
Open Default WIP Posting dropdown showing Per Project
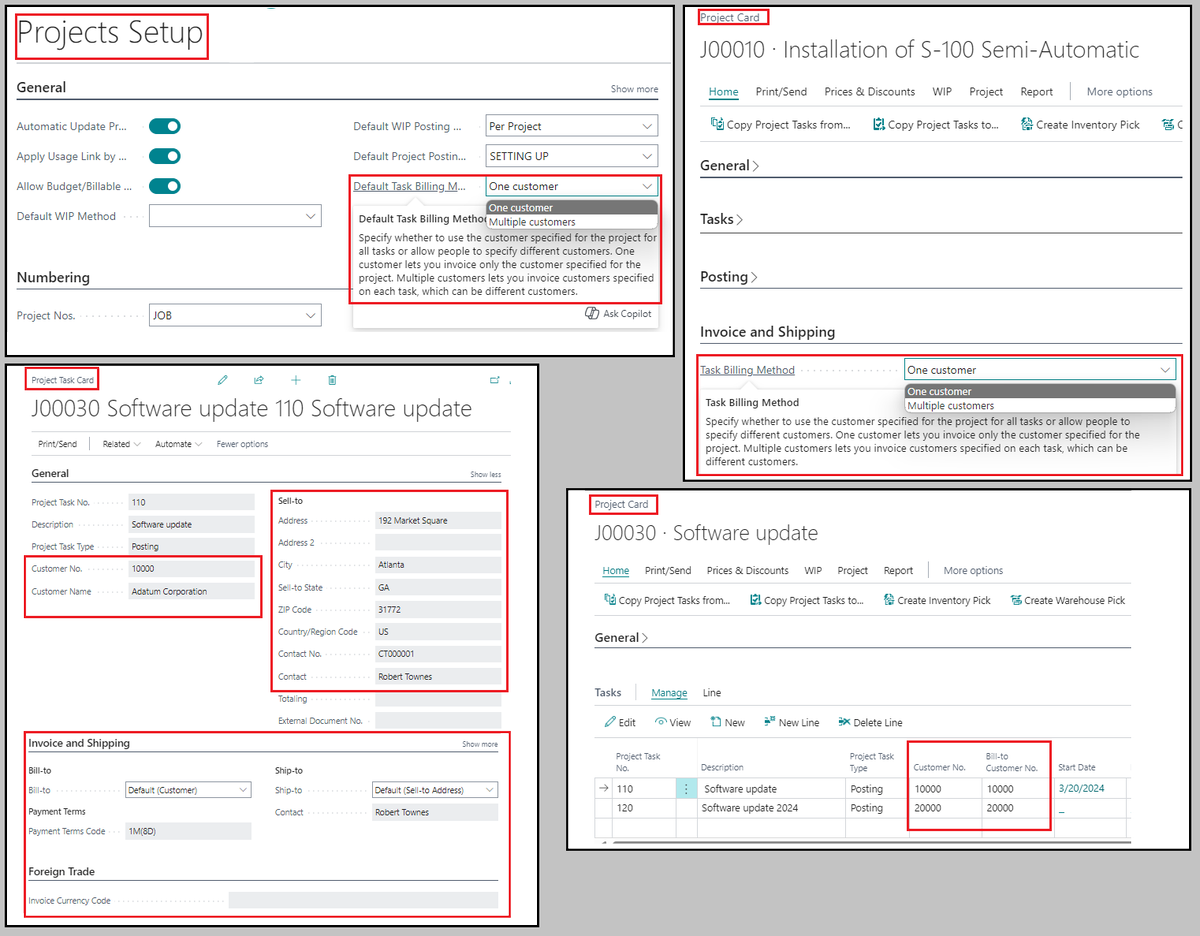571,126
